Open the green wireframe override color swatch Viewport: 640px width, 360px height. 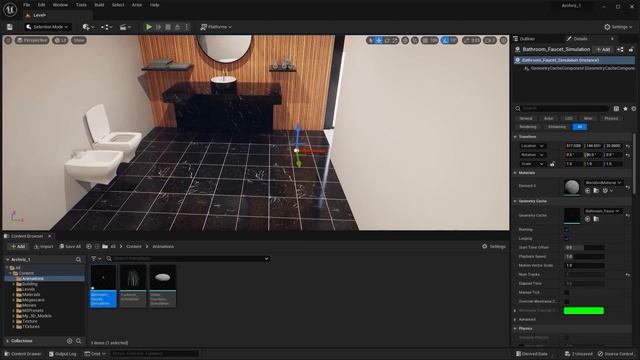click(x=584, y=311)
